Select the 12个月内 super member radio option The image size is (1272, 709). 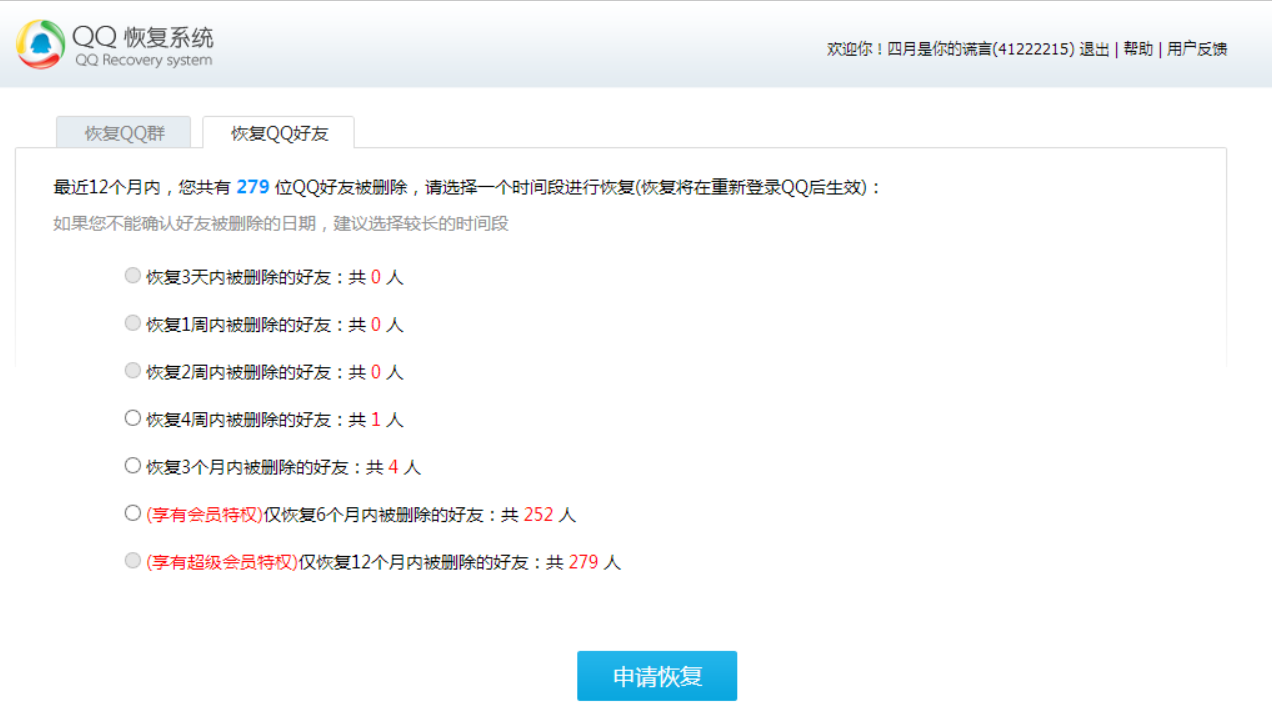click(132, 561)
